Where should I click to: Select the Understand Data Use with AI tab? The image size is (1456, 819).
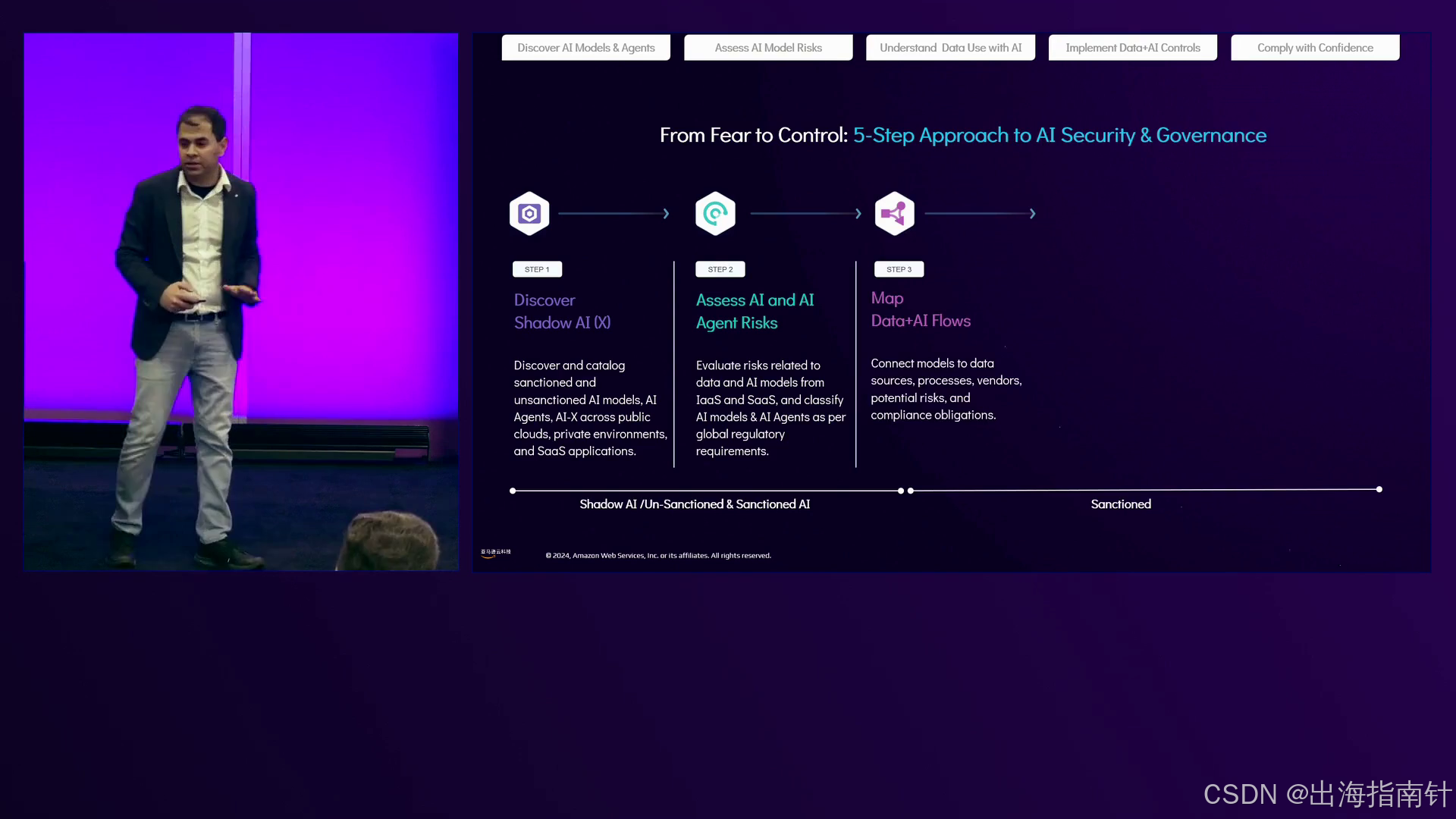pyautogui.click(x=950, y=48)
